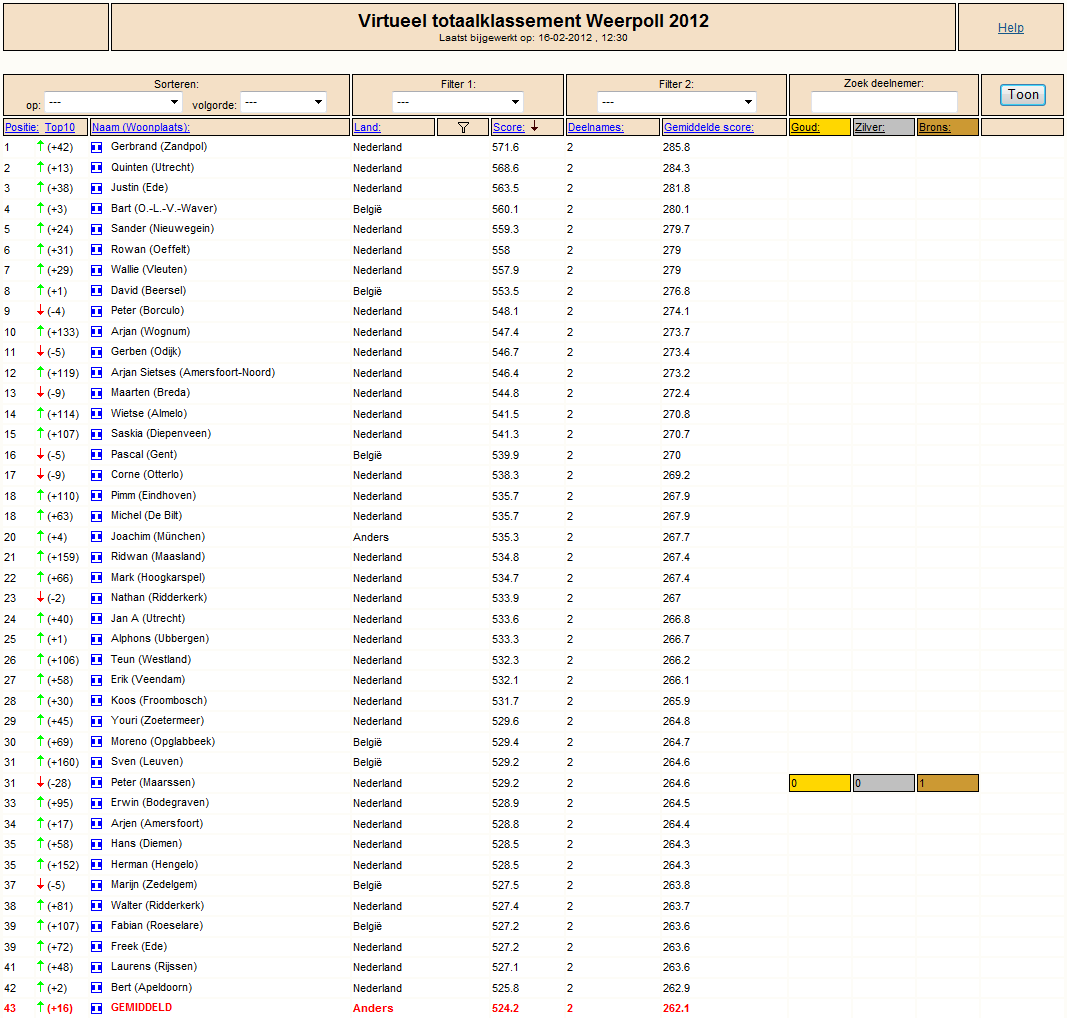Click the 'Anders' country for Joachim
This screenshot has width=1067, height=1018.
[371, 537]
